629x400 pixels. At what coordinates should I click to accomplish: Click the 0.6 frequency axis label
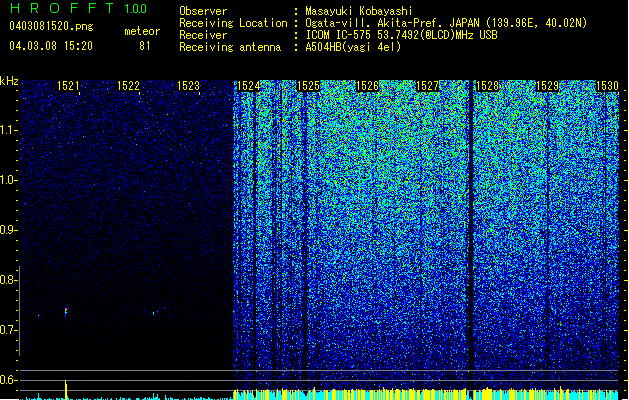coord(8,380)
